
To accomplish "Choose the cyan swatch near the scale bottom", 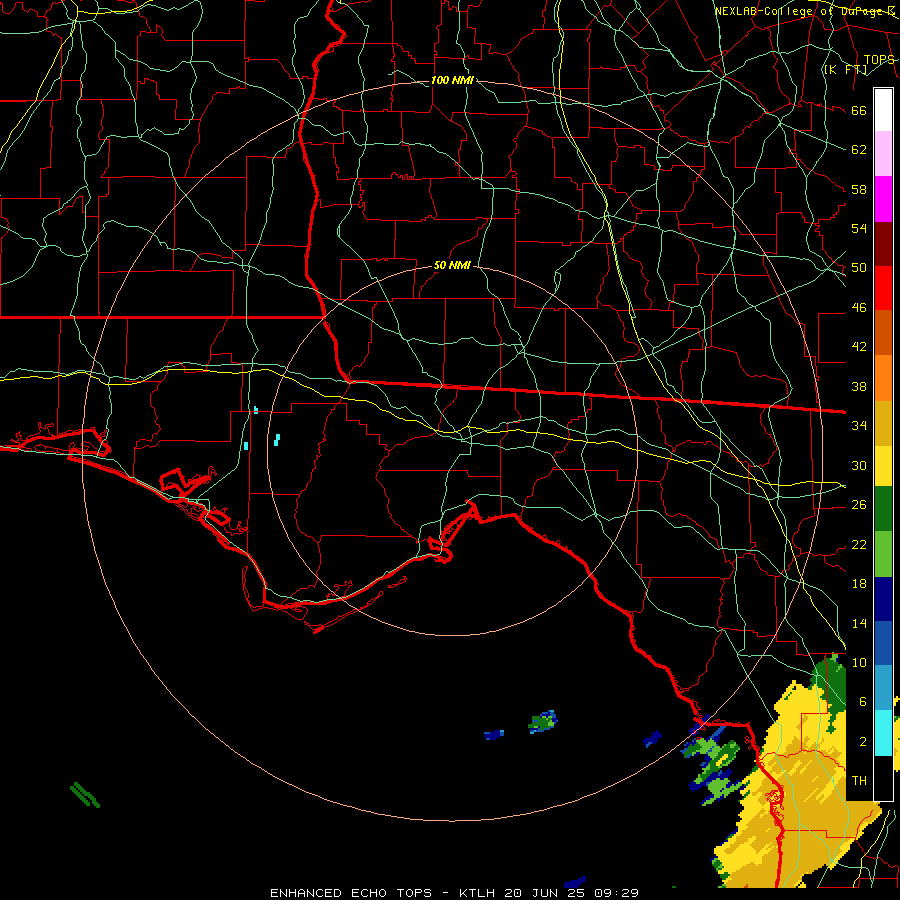I will pos(883,733).
